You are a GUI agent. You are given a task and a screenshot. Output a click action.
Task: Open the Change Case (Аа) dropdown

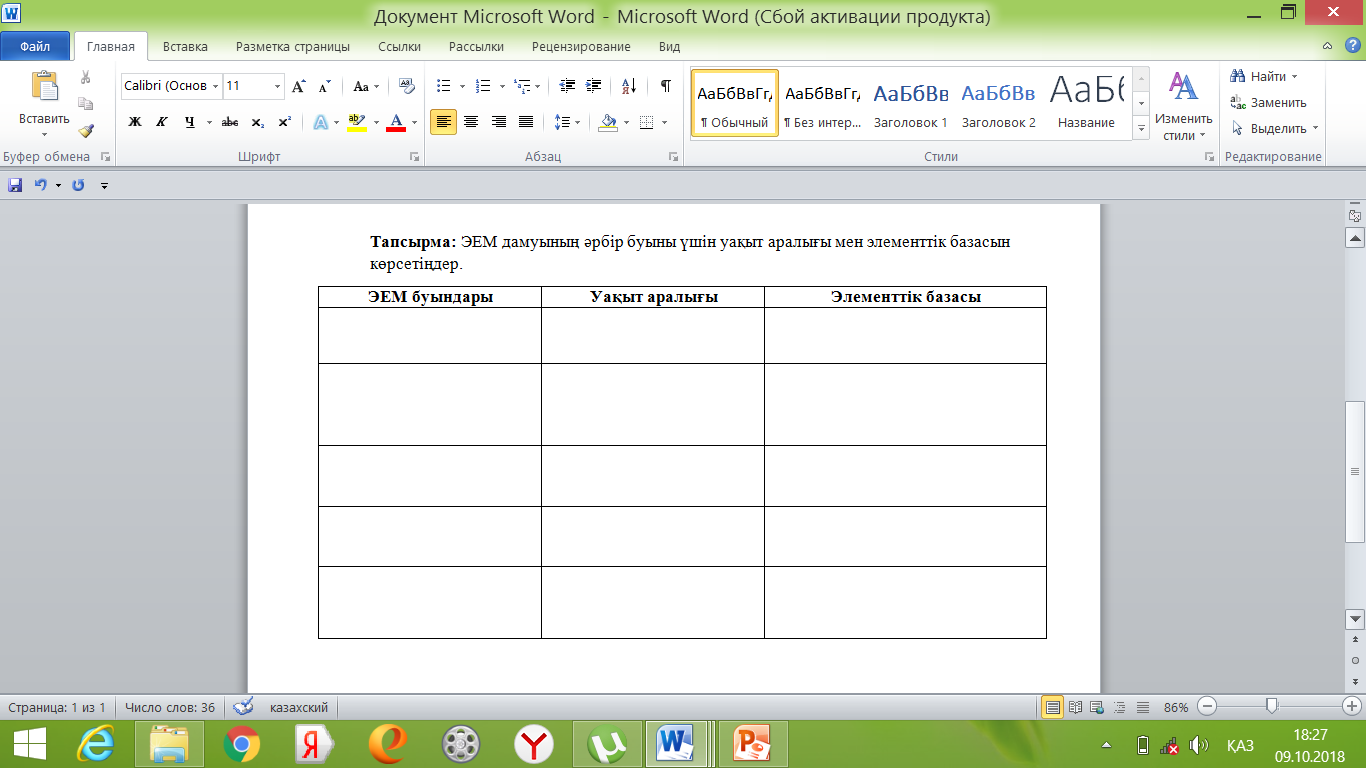366,87
